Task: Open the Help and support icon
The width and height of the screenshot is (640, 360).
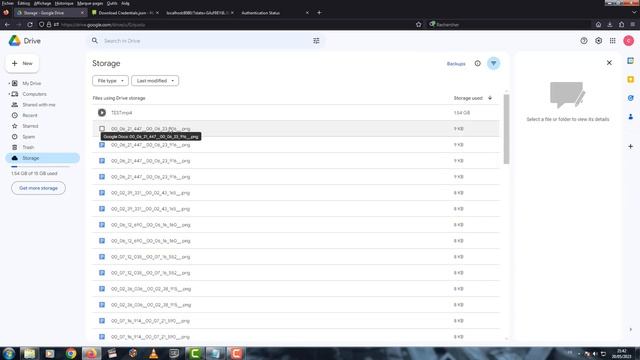Action: 584,41
